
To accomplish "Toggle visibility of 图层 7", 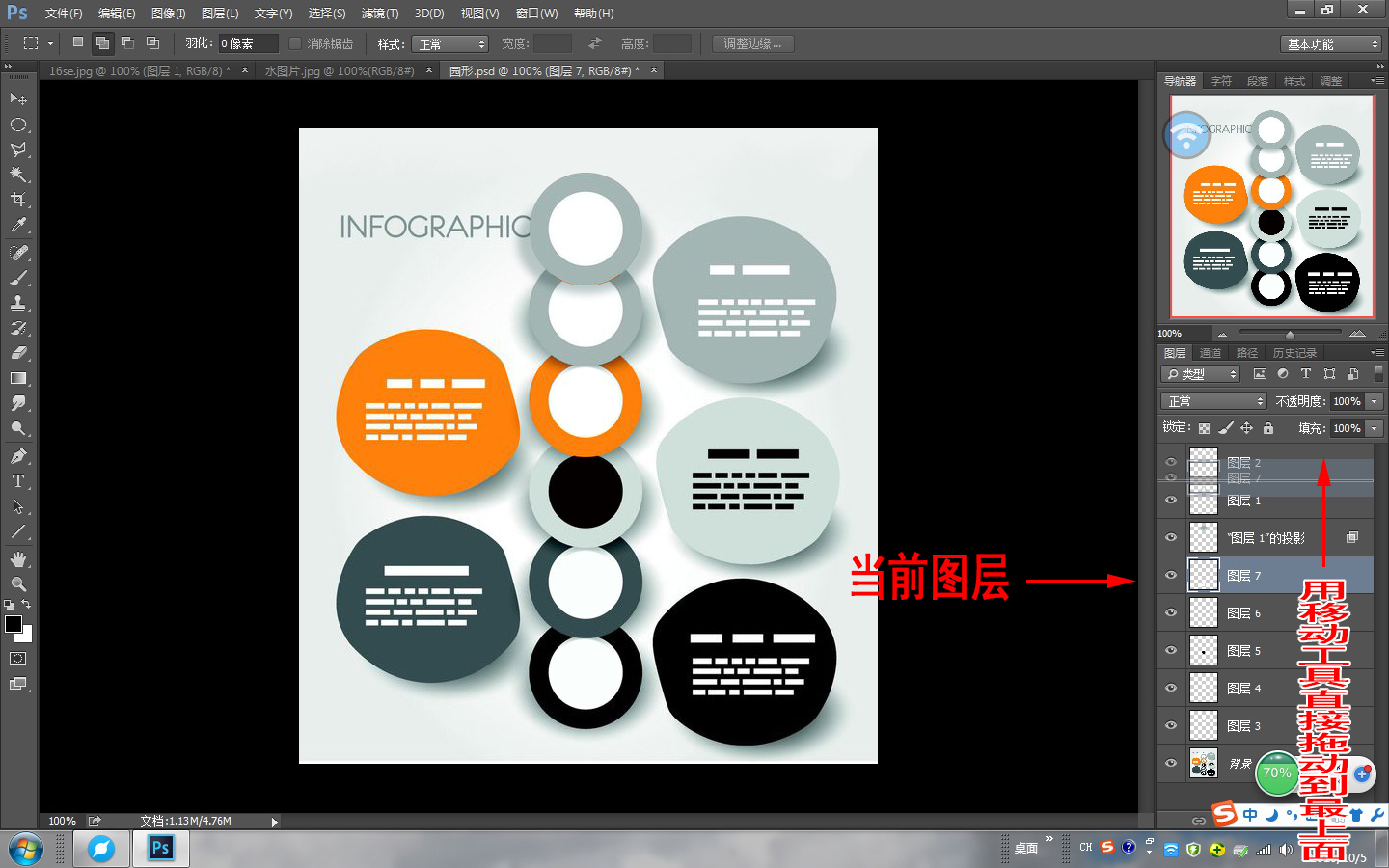I will [1171, 576].
